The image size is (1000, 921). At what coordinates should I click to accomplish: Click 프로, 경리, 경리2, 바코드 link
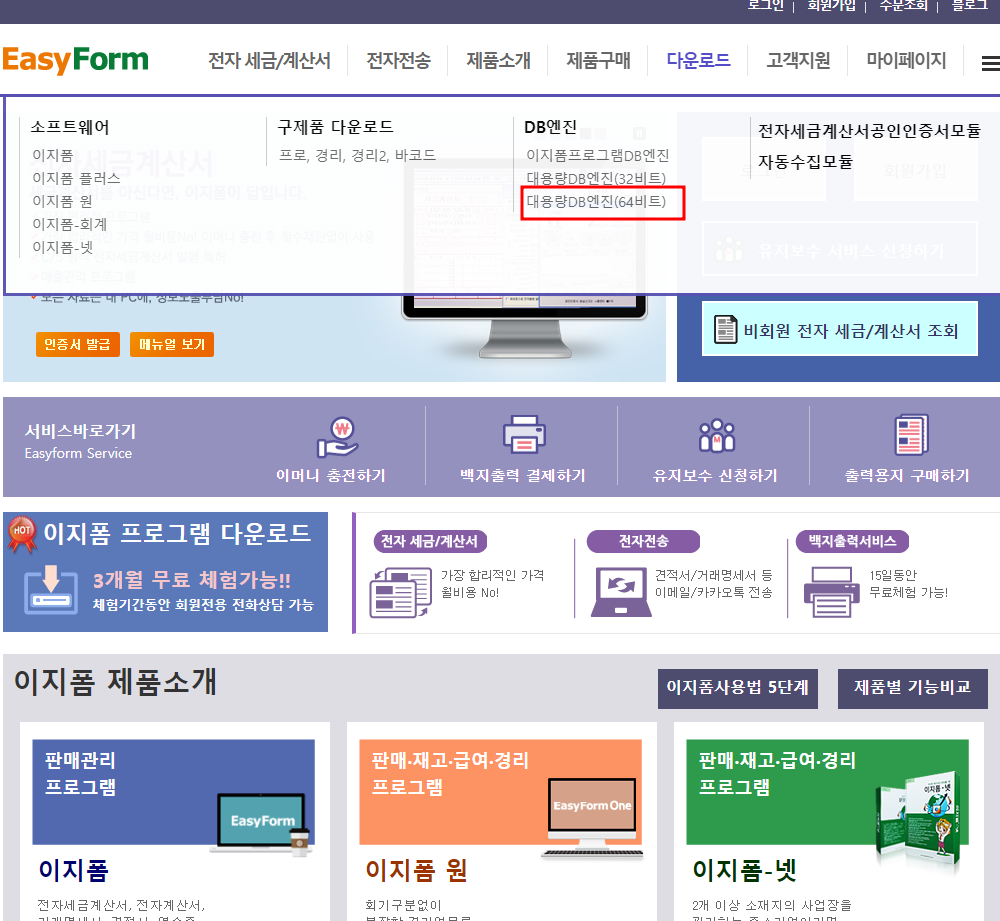click(x=358, y=156)
